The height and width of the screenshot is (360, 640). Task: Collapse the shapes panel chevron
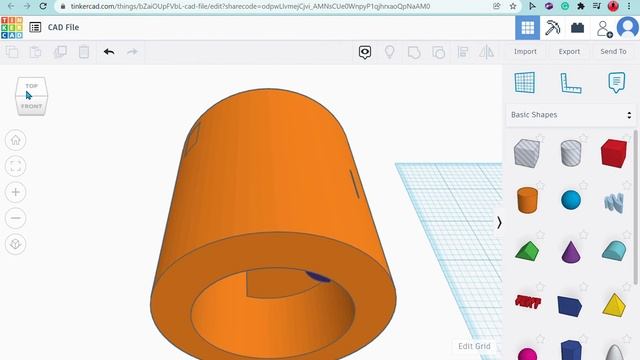[499, 223]
